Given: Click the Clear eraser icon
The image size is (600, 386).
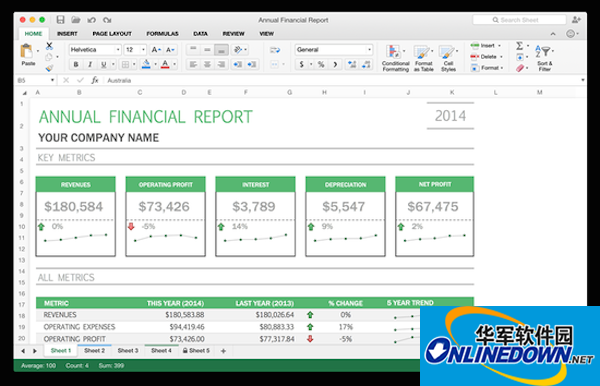Looking at the screenshot, I should [x=520, y=68].
